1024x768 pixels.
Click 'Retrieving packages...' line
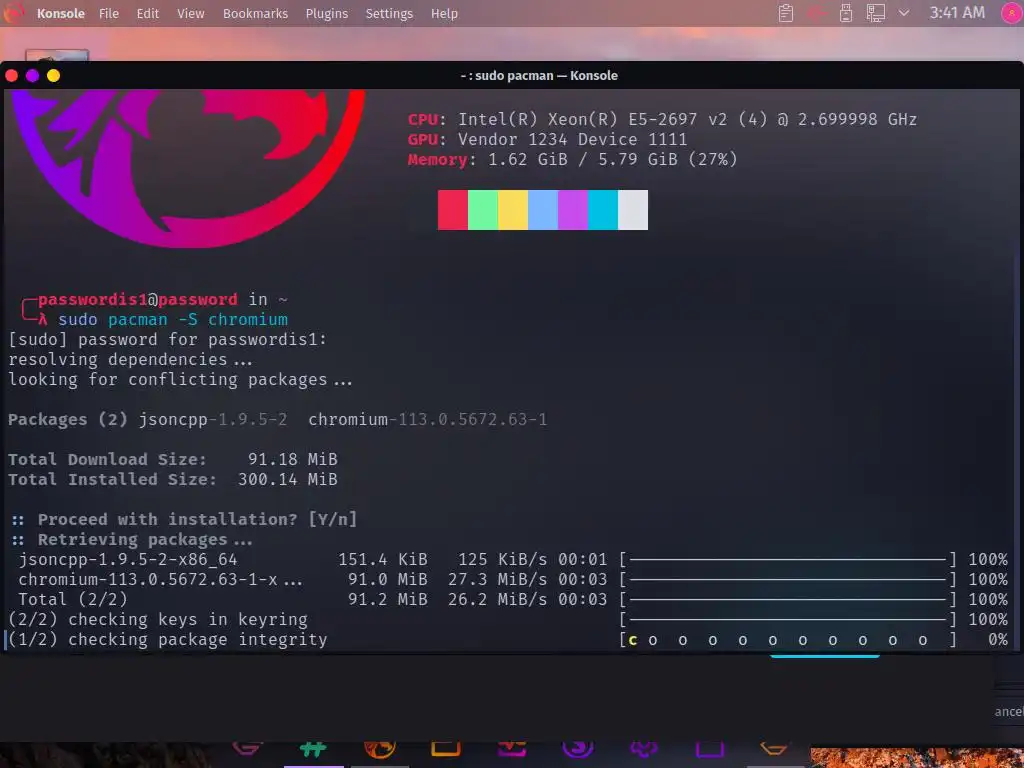coord(145,540)
